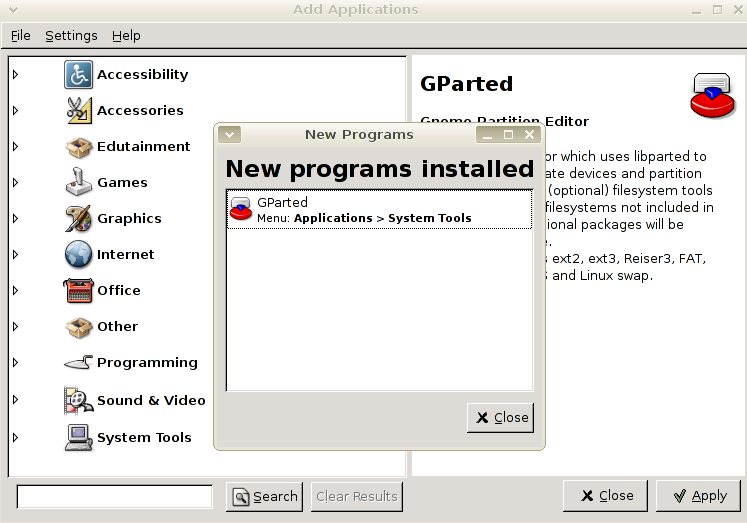Select the Games joystick icon

(x=78, y=182)
